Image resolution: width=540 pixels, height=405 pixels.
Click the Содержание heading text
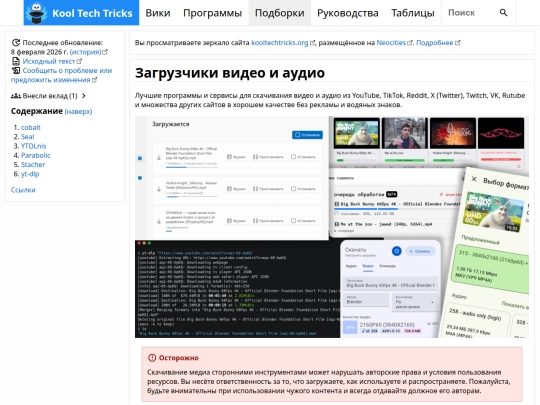pyautogui.click(x=37, y=111)
